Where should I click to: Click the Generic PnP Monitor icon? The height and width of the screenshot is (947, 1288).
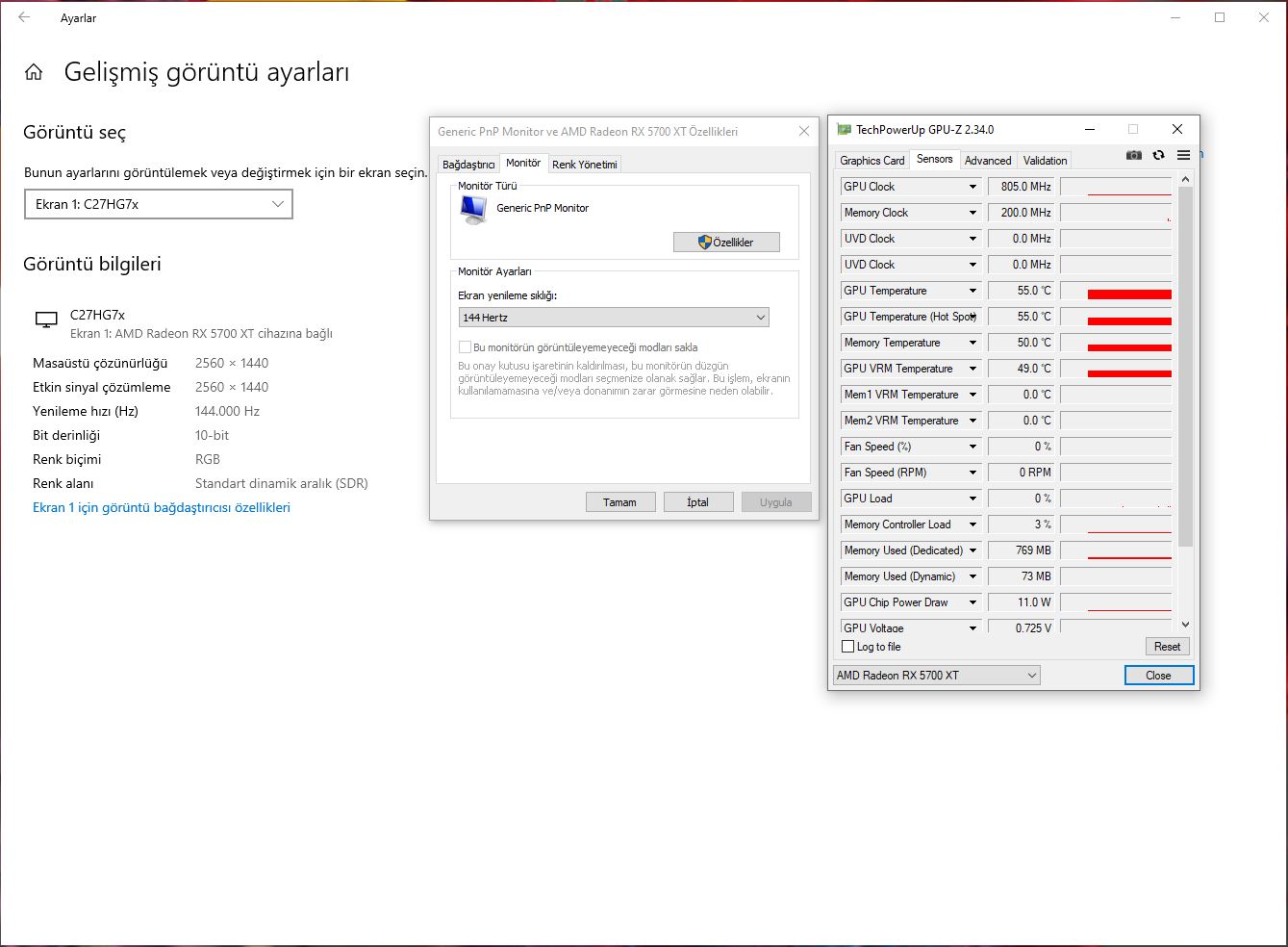(x=473, y=209)
